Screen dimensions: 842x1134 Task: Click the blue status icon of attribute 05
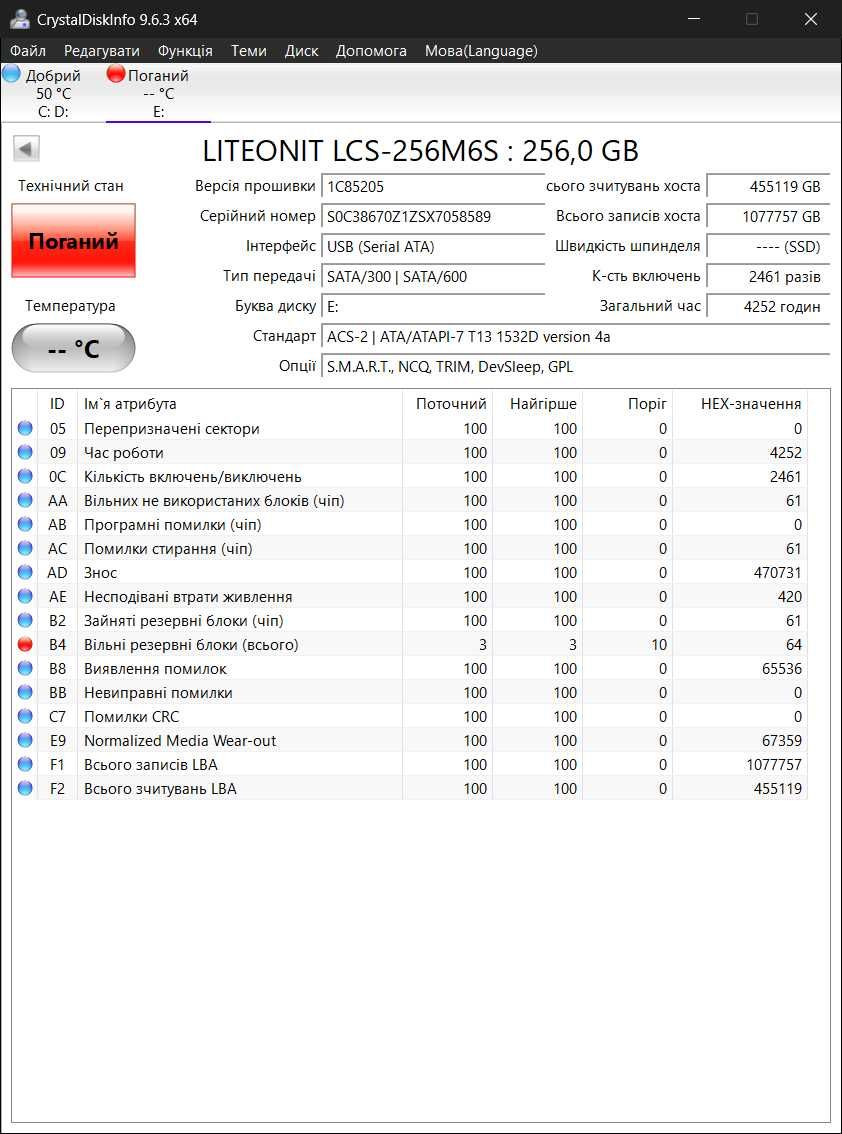pyautogui.click(x=25, y=429)
